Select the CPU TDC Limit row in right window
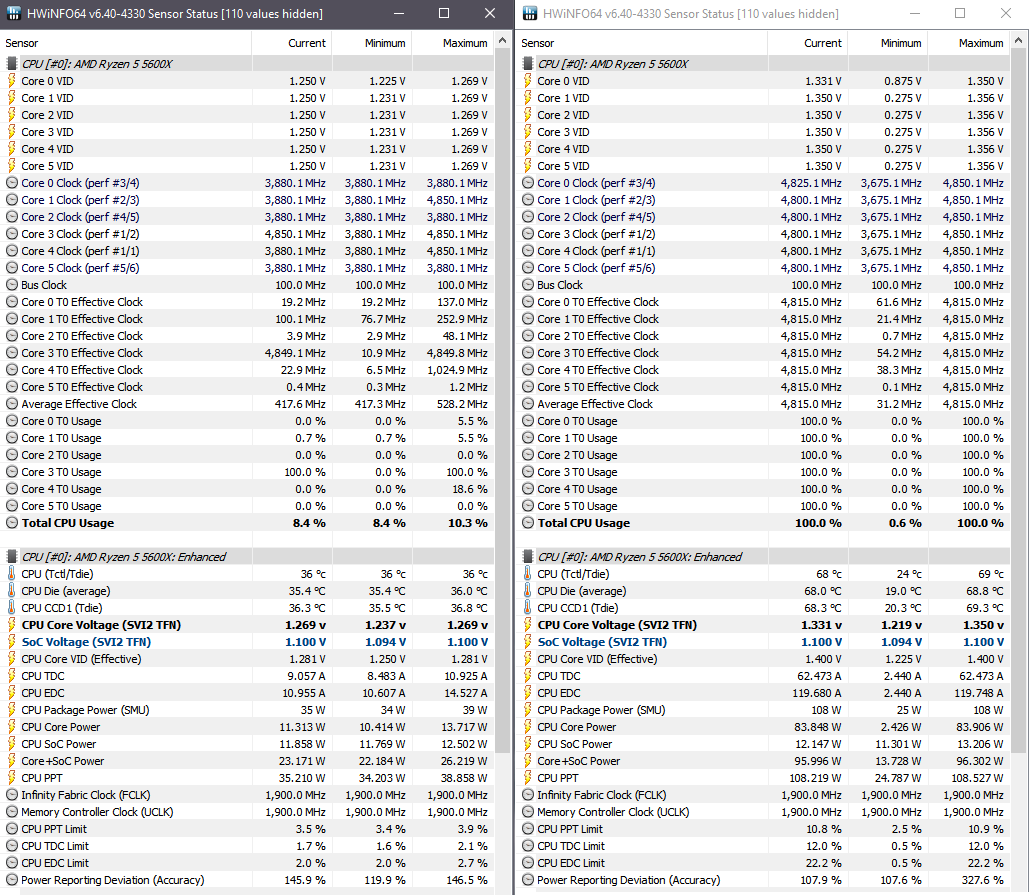The image size is (1029, 895). 763,846
